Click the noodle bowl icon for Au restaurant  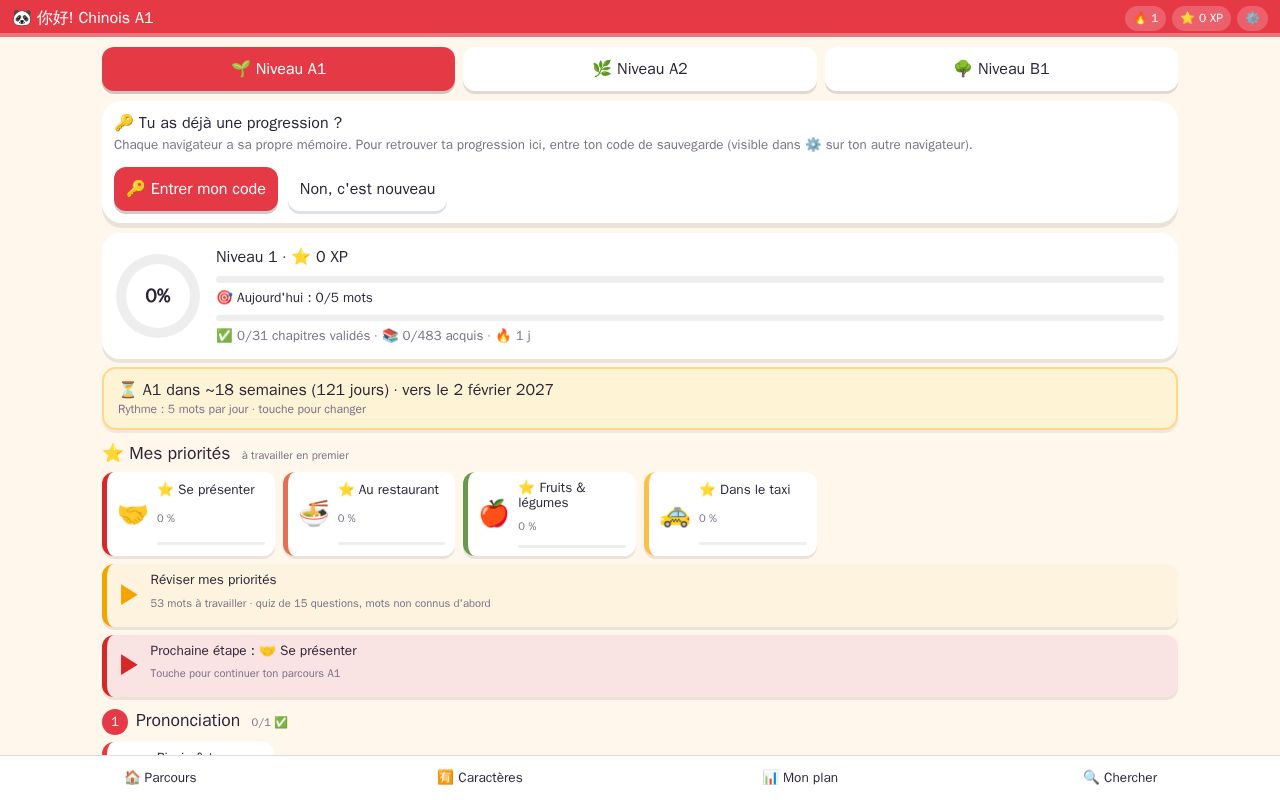click(314, 514)
